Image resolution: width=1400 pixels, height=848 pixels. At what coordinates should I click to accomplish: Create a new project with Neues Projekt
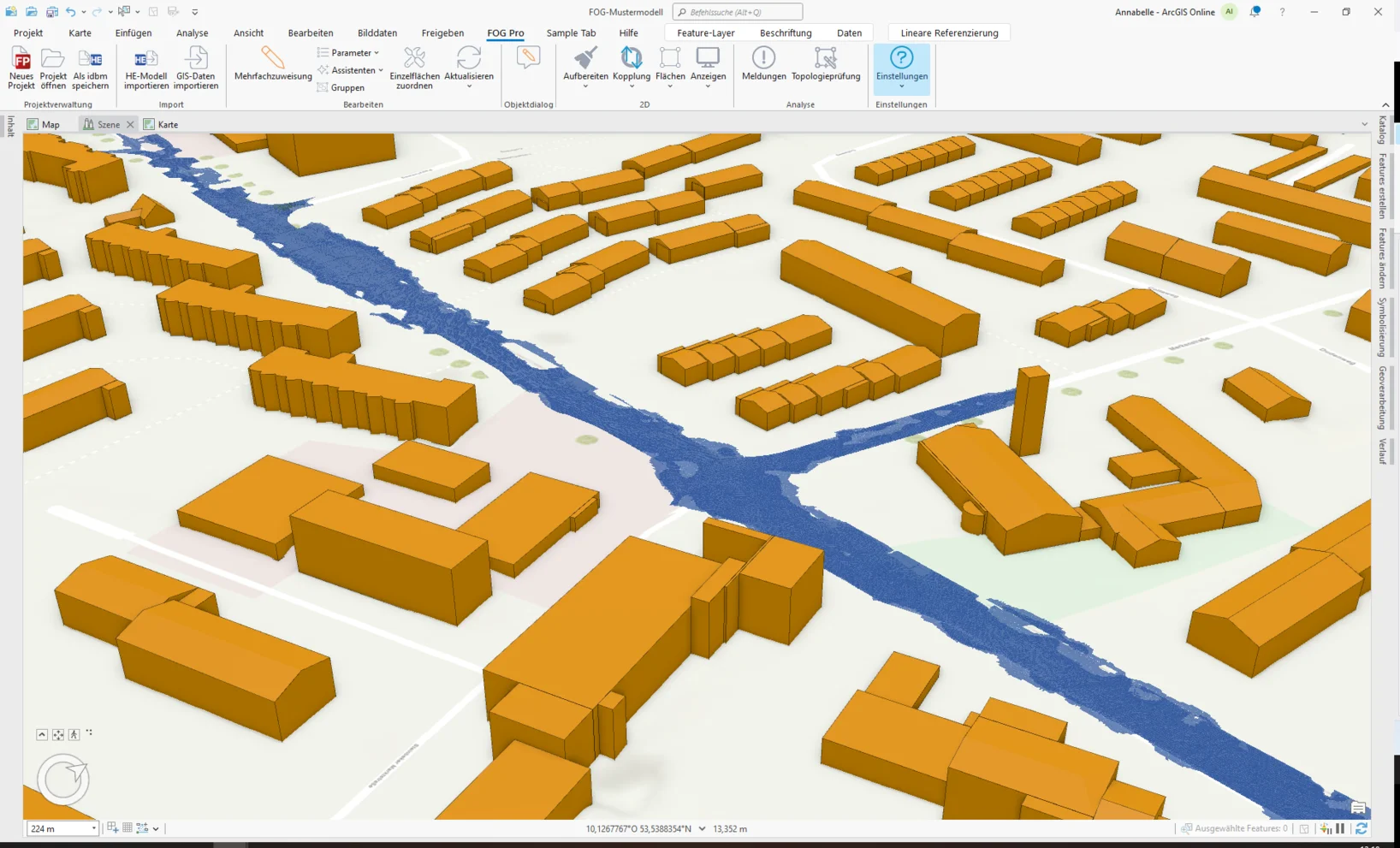[21, 68]
